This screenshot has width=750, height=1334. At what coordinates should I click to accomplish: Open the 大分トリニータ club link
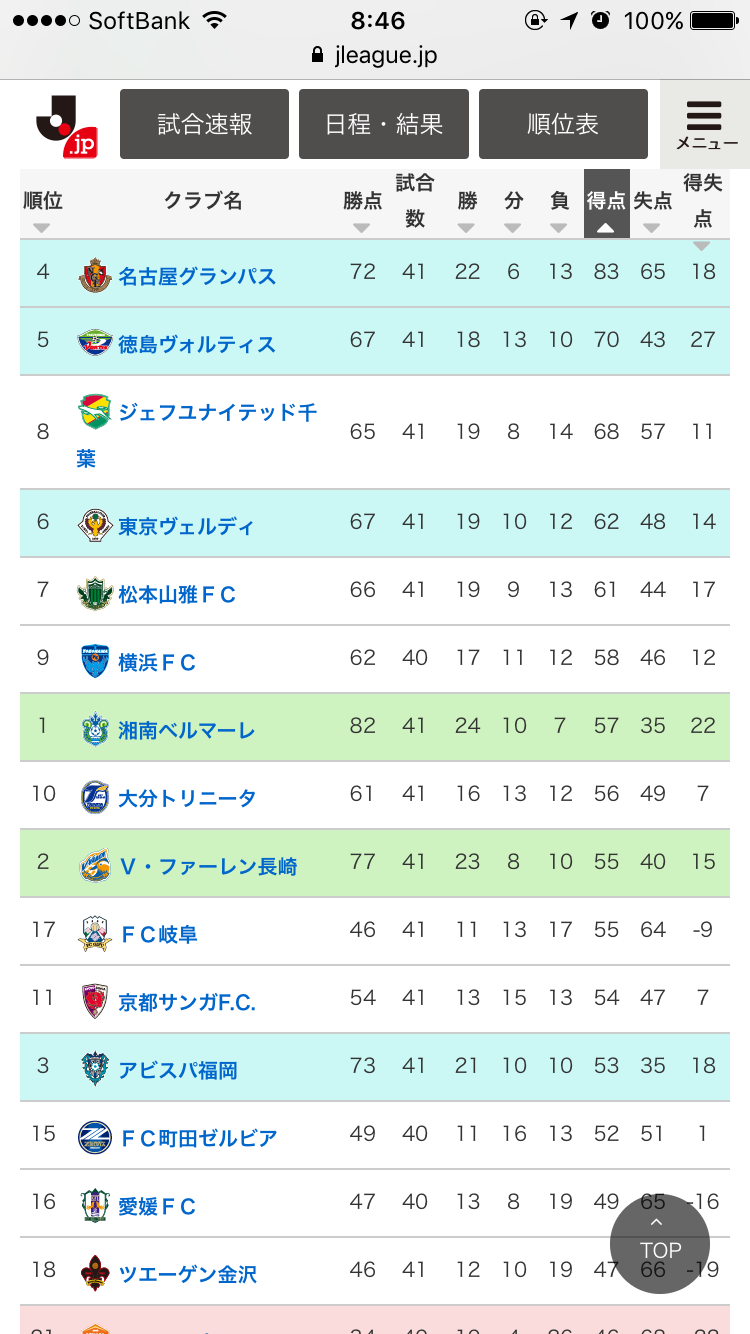coord(187,798)
